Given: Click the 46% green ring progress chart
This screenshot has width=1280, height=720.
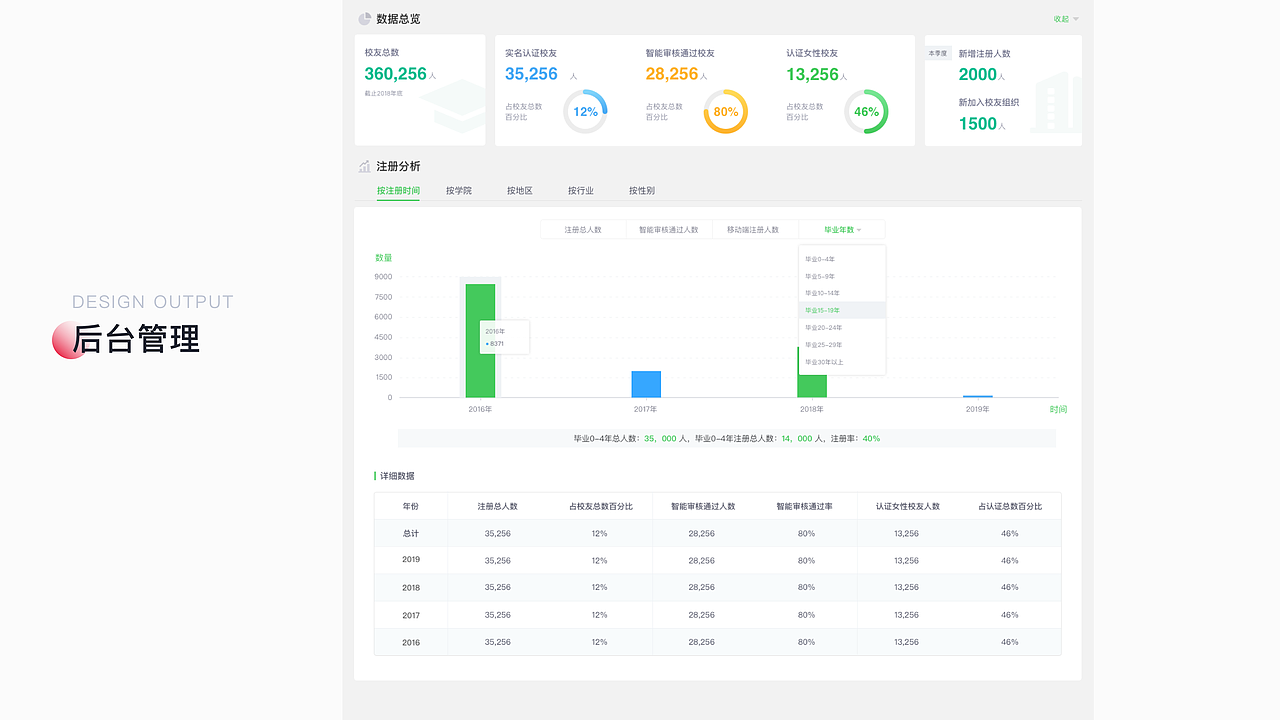Looking at the screenshot, I should tap(866, 112).
